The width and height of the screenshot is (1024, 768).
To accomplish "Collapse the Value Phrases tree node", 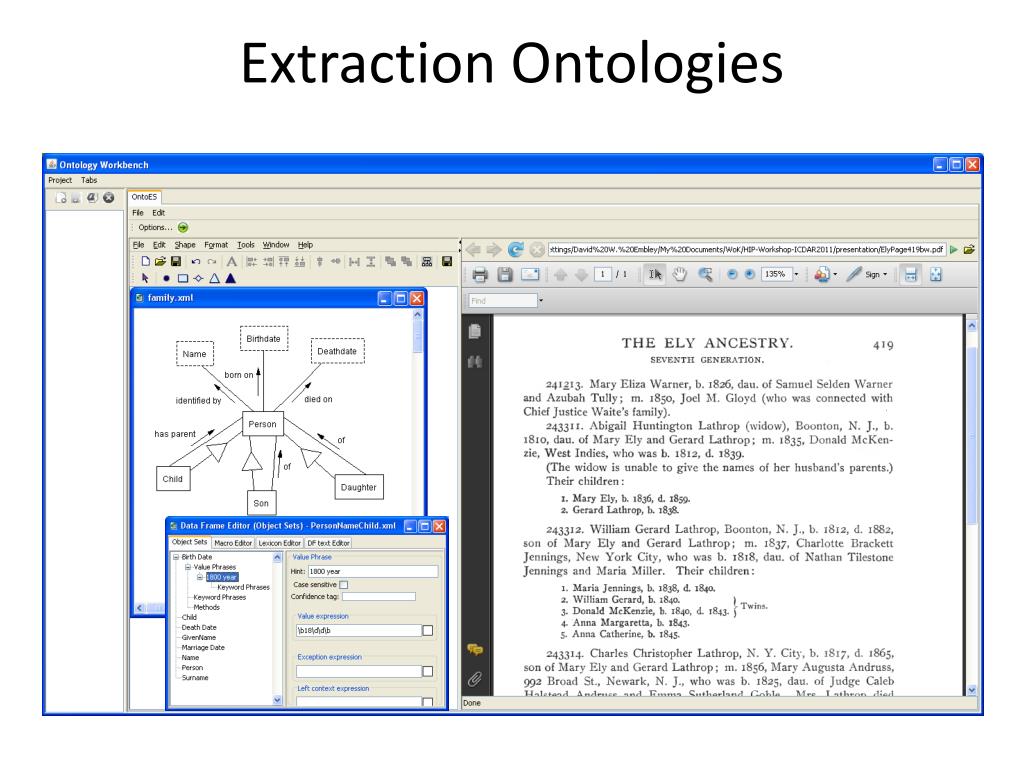I will click(188, 567).
